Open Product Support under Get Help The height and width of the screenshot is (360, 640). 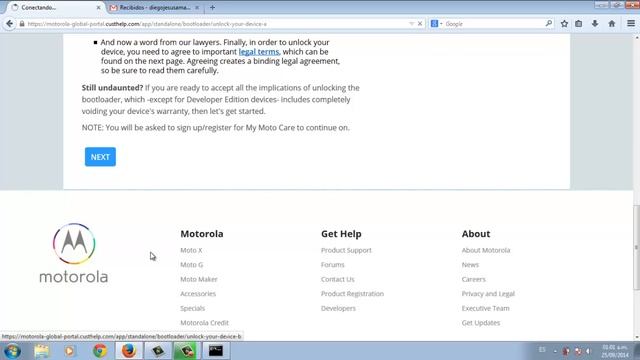click(x=346, y=250)
